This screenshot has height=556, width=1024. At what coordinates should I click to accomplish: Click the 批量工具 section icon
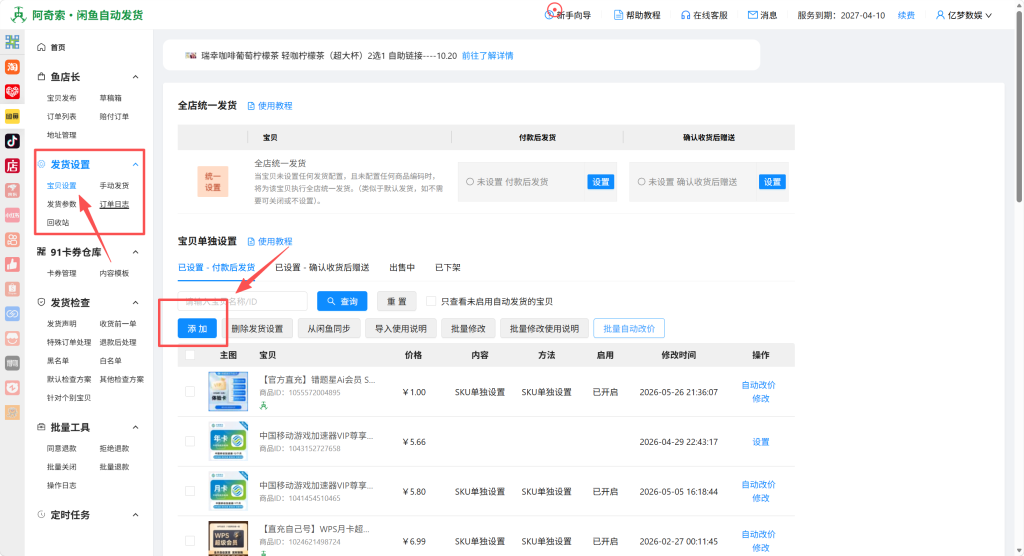[x=41, y=427]
